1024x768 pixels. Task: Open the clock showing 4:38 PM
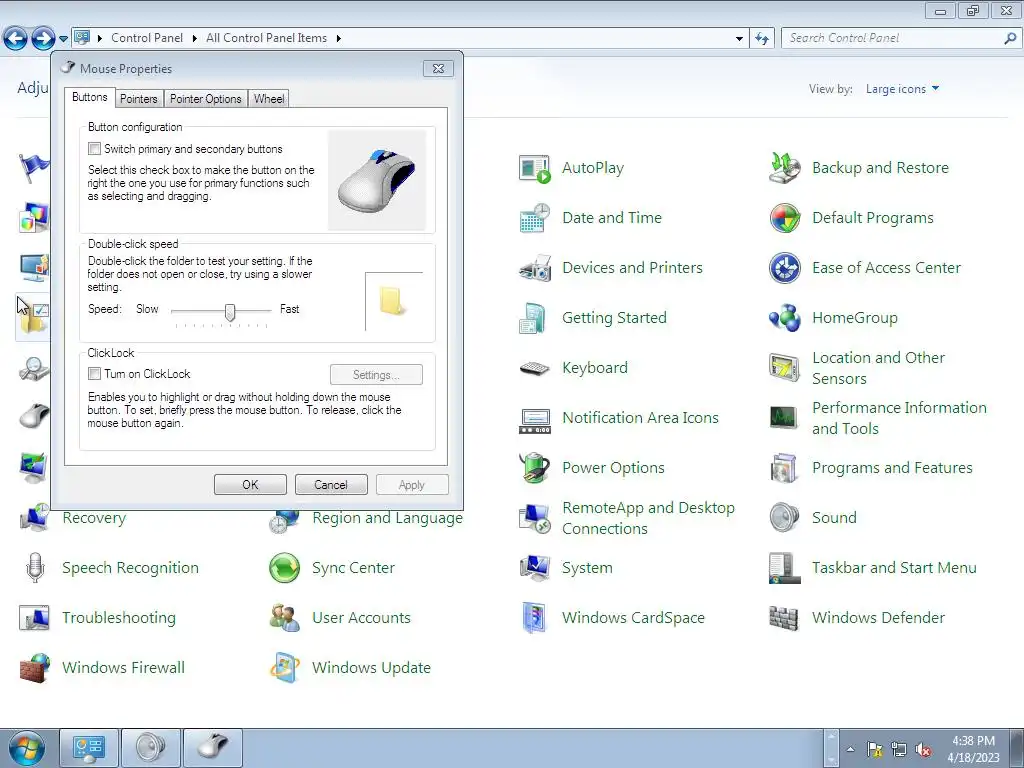973,749
